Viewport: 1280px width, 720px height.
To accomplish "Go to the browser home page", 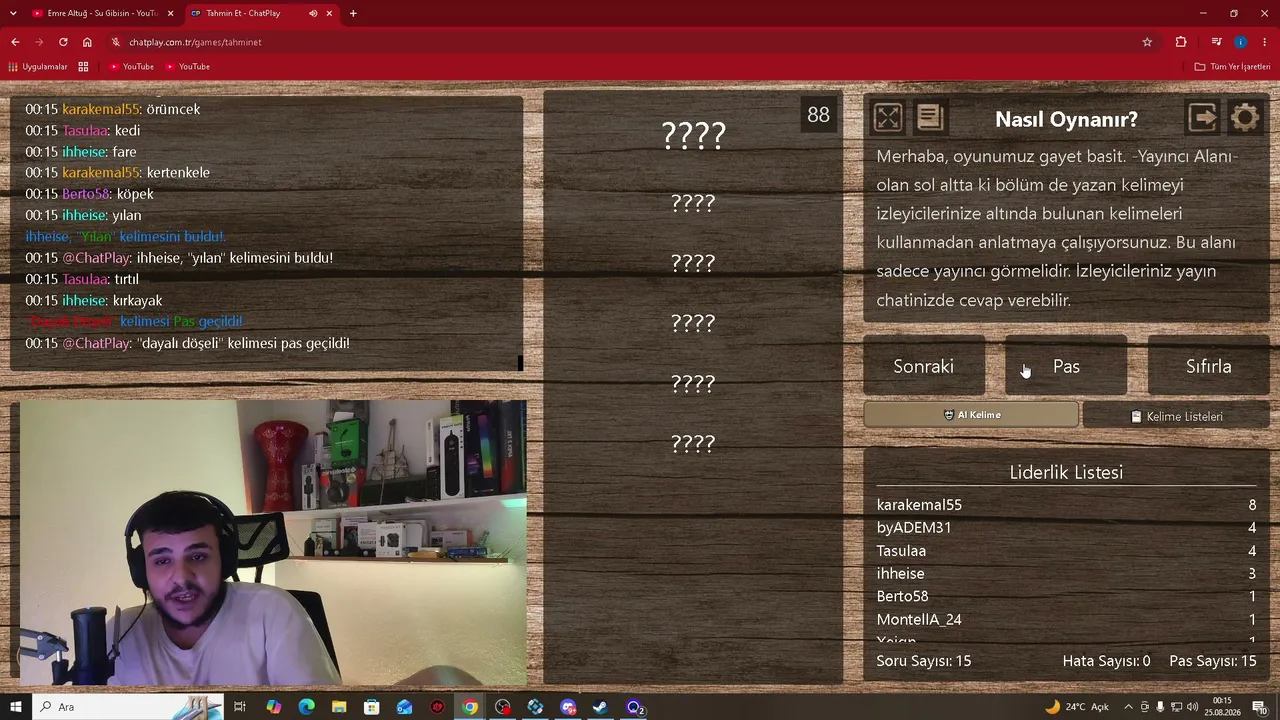I will coord(87,42).
